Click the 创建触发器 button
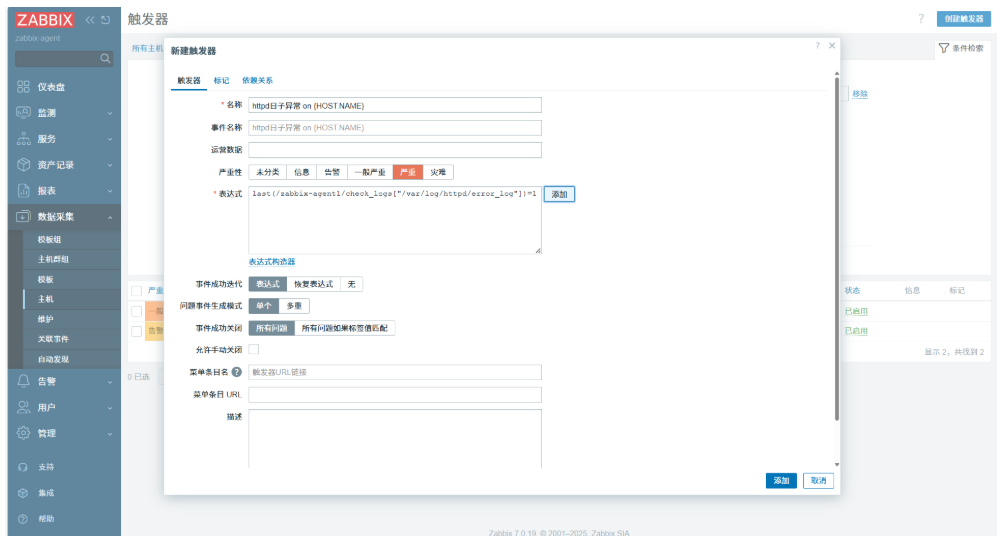997x536 pixels. click(x=963, y=19)
